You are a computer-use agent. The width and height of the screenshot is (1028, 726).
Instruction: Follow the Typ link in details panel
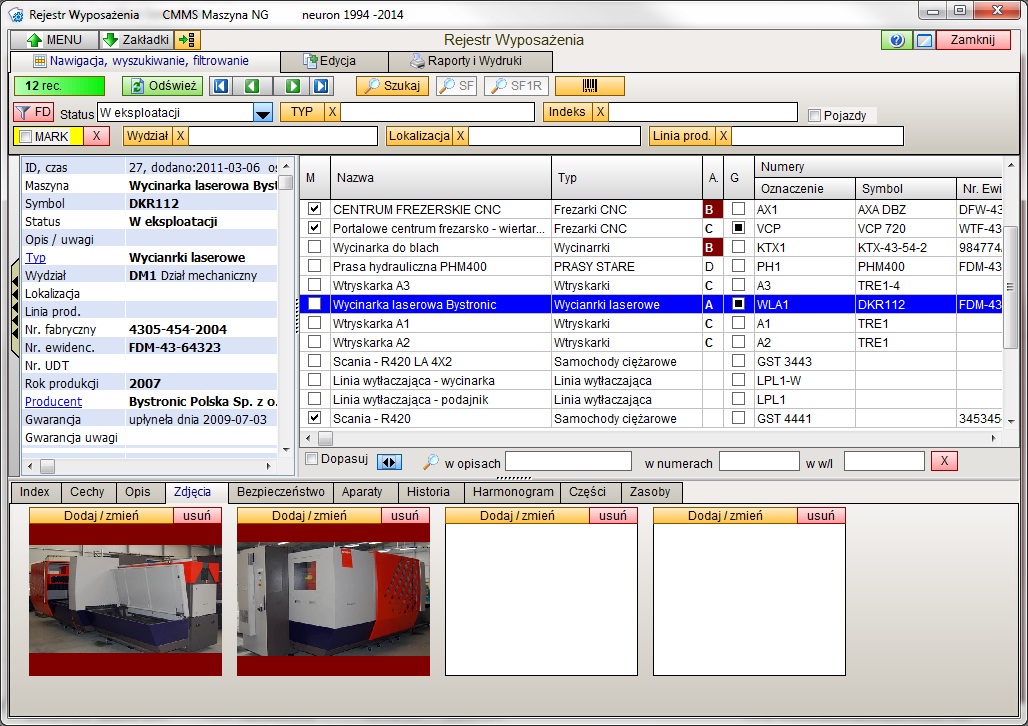(35, 258)
